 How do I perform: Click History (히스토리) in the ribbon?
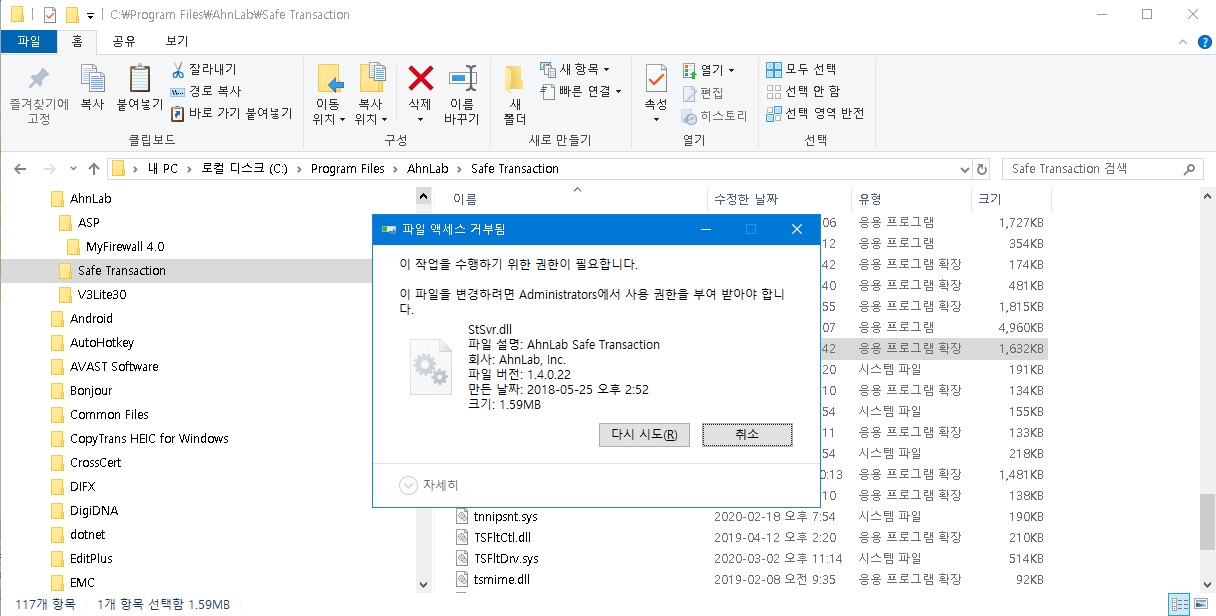click(714, 115)
